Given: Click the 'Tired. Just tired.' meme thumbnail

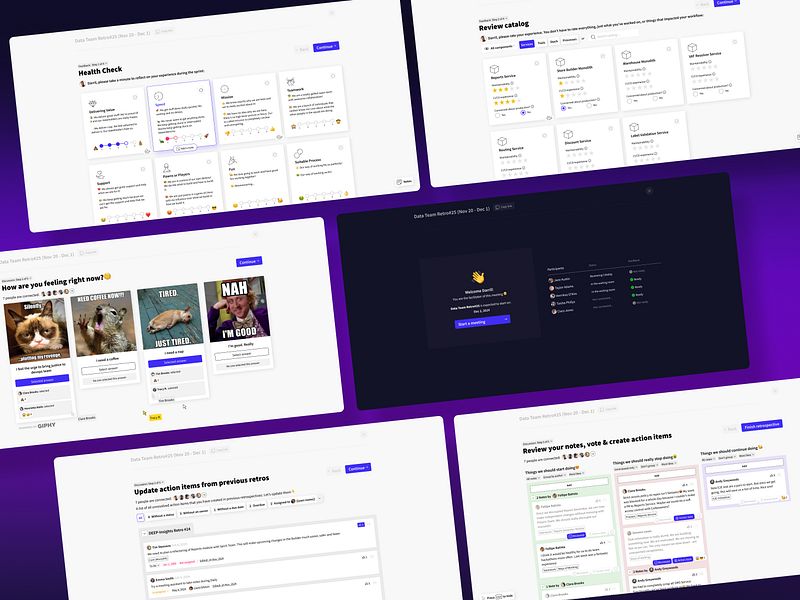Looking at the screenshot, I should coord(170,316).
